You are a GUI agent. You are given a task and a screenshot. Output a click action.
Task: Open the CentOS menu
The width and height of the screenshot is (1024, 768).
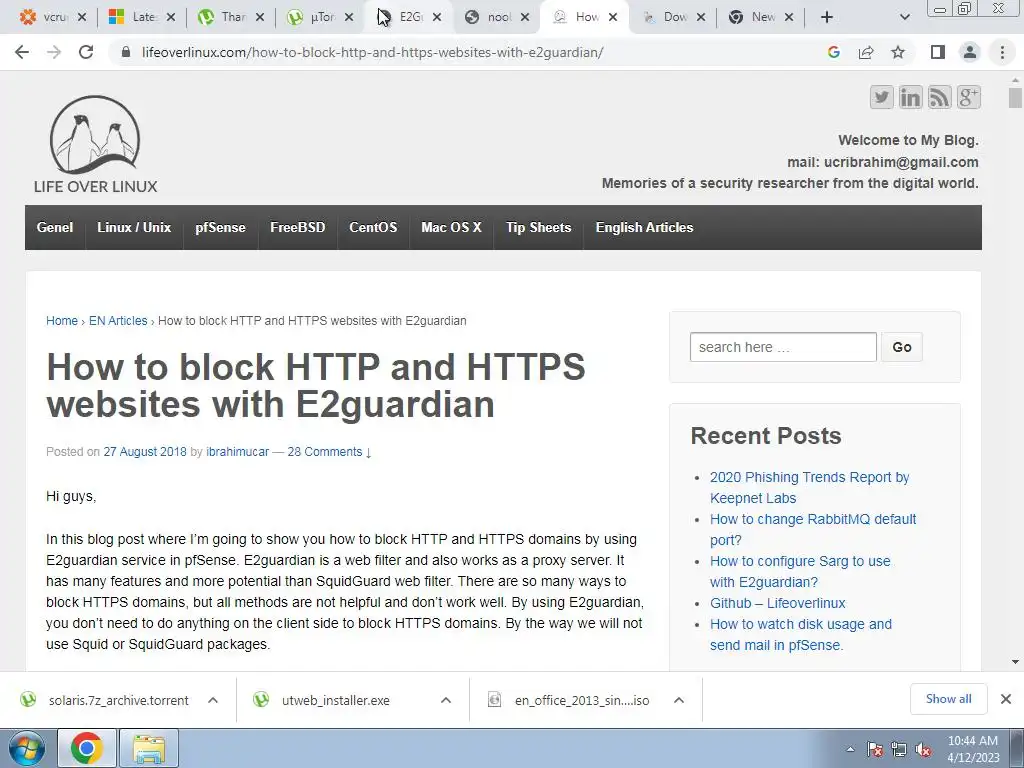[x=373, y=227]
